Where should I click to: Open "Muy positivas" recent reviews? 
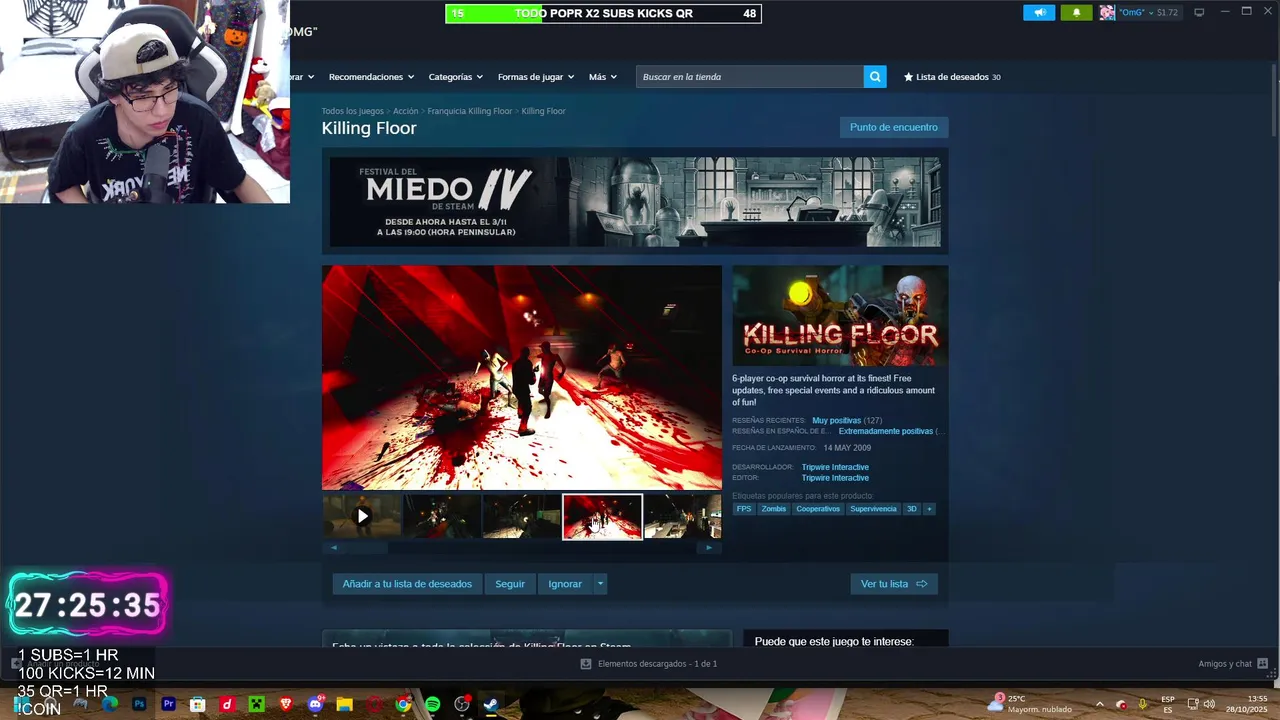tap(836, 421)
